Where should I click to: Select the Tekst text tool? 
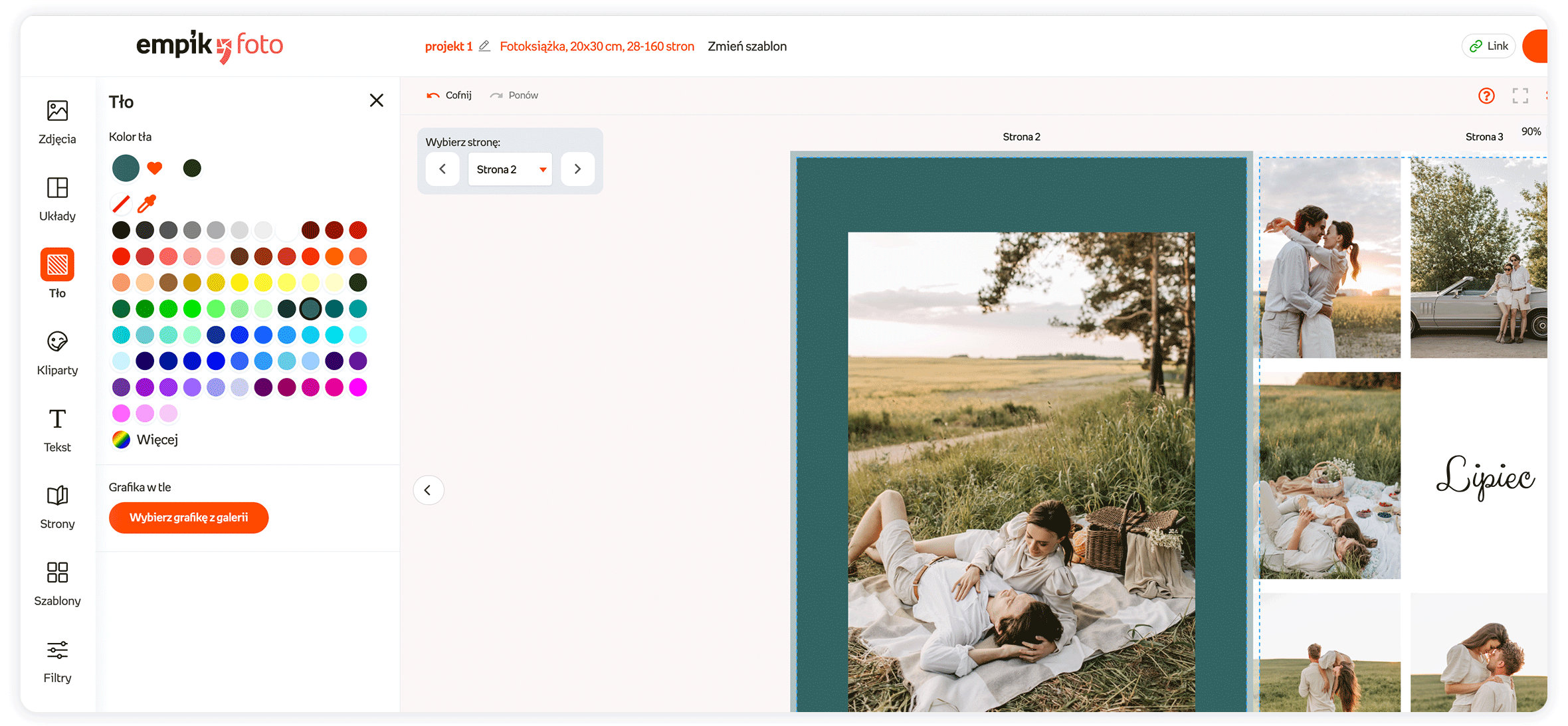[x=57, y=430]
